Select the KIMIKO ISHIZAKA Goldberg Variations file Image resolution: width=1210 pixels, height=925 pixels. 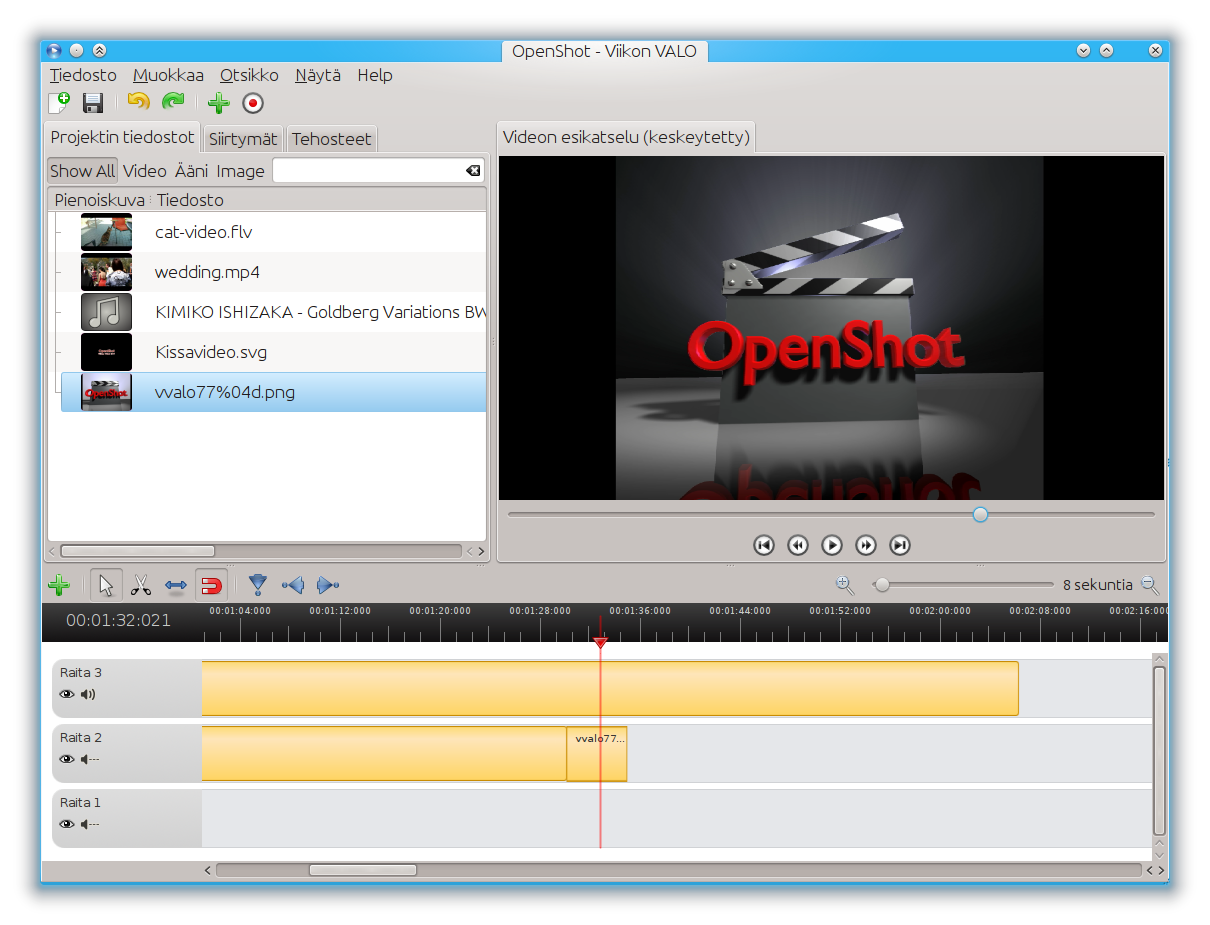[x=273, y=312]
